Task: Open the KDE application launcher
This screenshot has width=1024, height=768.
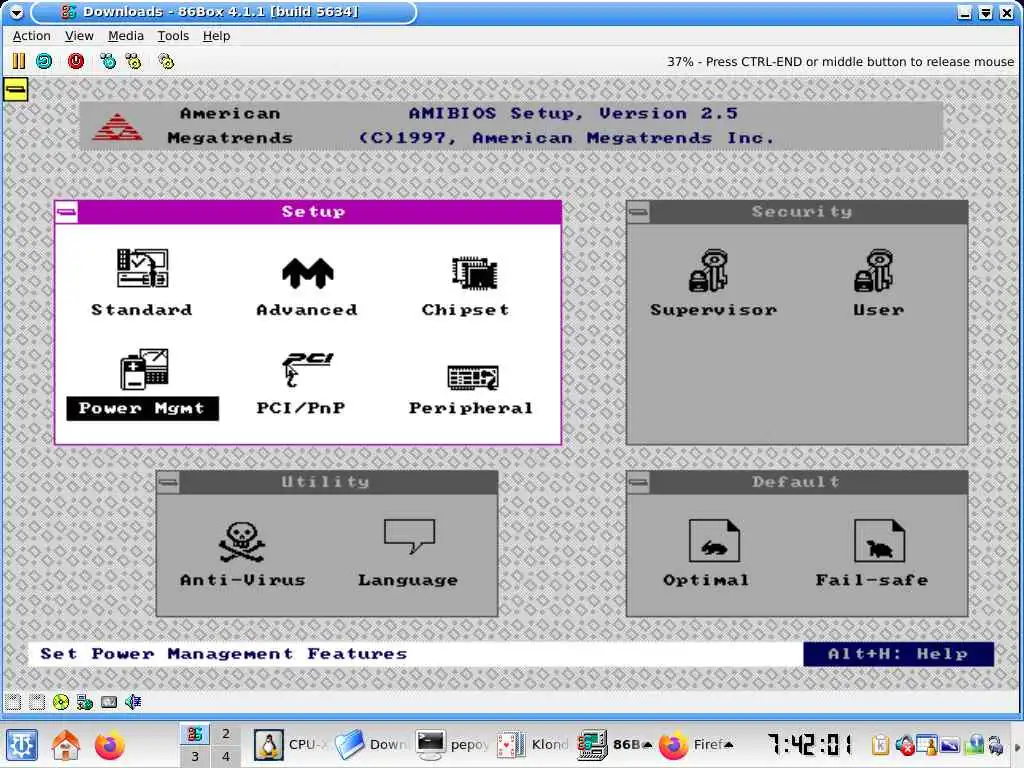Action: 22,744
